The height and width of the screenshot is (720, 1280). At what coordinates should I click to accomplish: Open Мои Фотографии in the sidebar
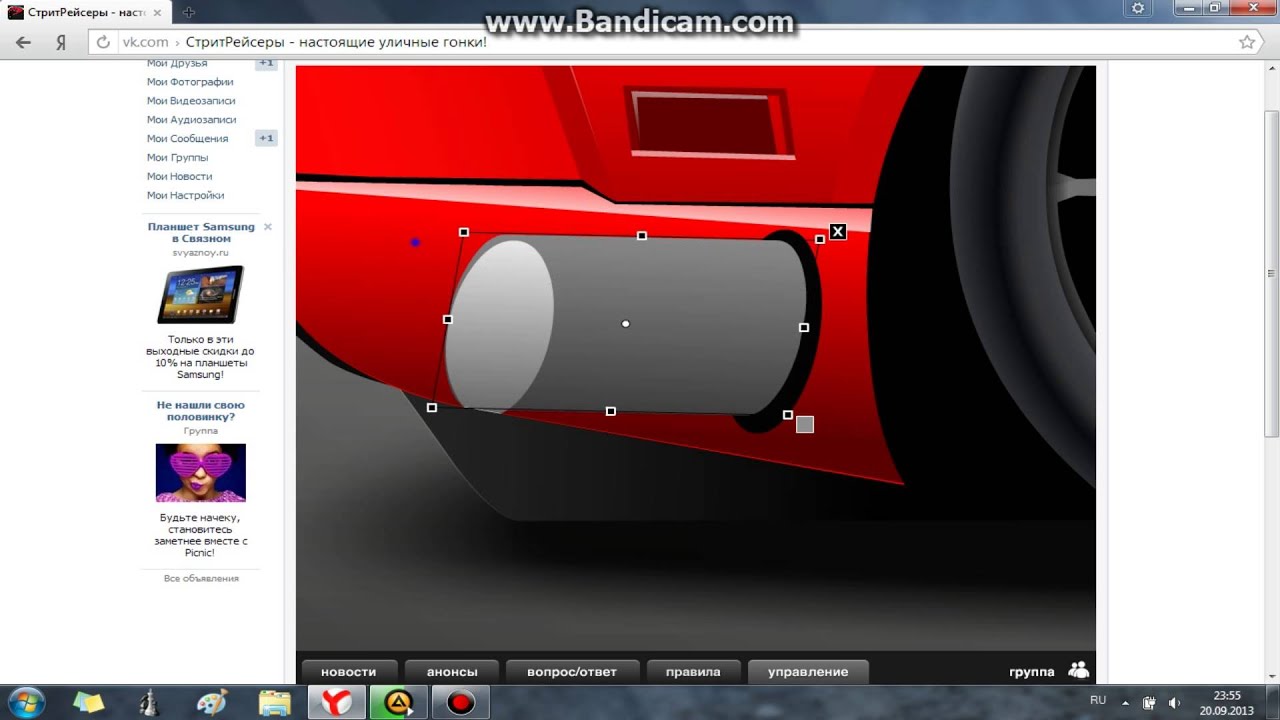click(190, 82)
